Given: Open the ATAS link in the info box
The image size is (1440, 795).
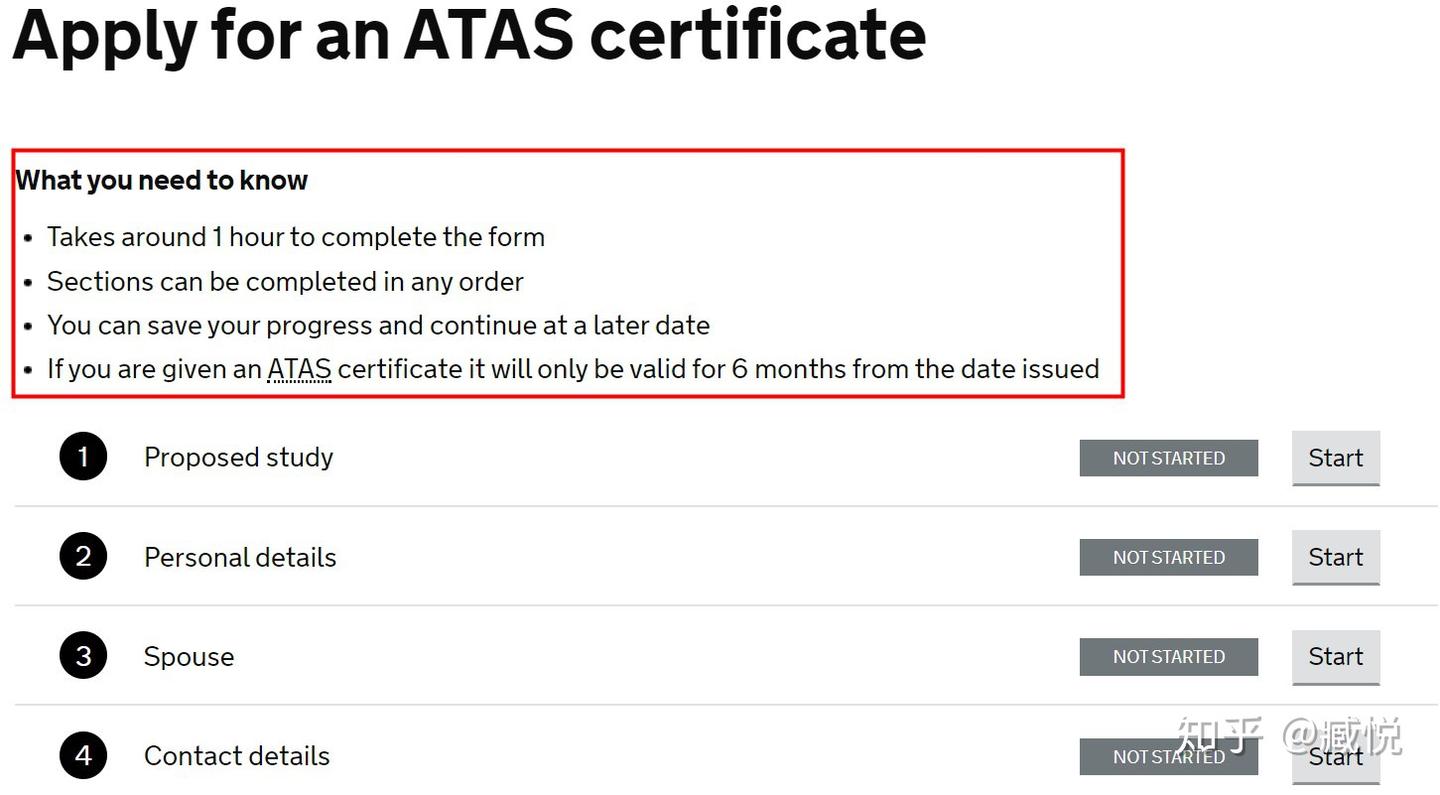Looking at the screenshot, I should click(298, 368).
